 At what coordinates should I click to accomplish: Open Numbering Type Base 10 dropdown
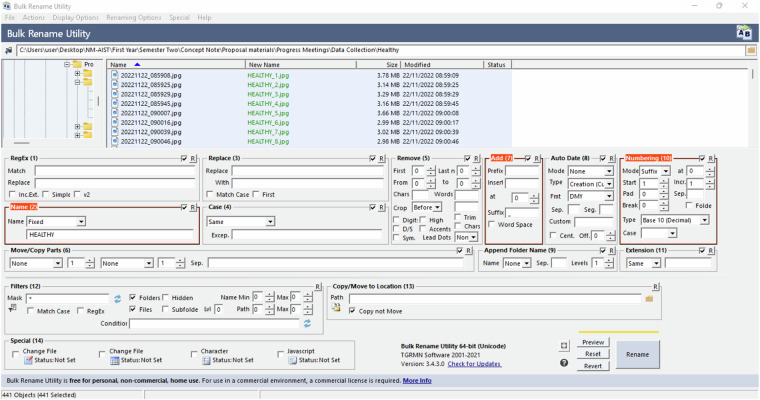(675, 220)
